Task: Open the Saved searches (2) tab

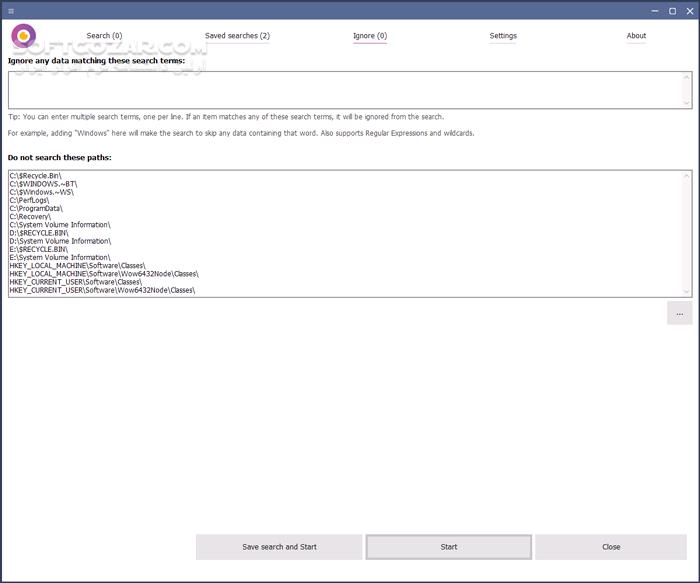Action: [237, 36]
